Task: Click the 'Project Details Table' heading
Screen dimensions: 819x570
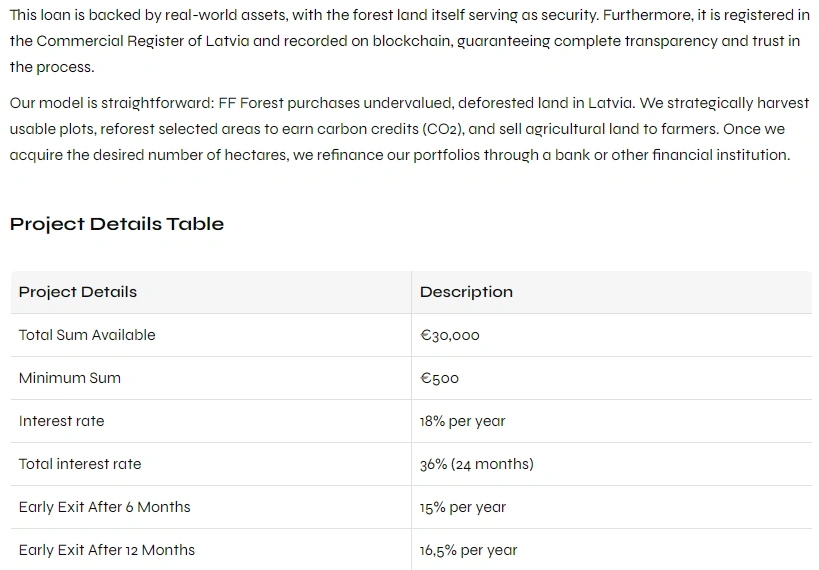Action: tap(117, 224)
